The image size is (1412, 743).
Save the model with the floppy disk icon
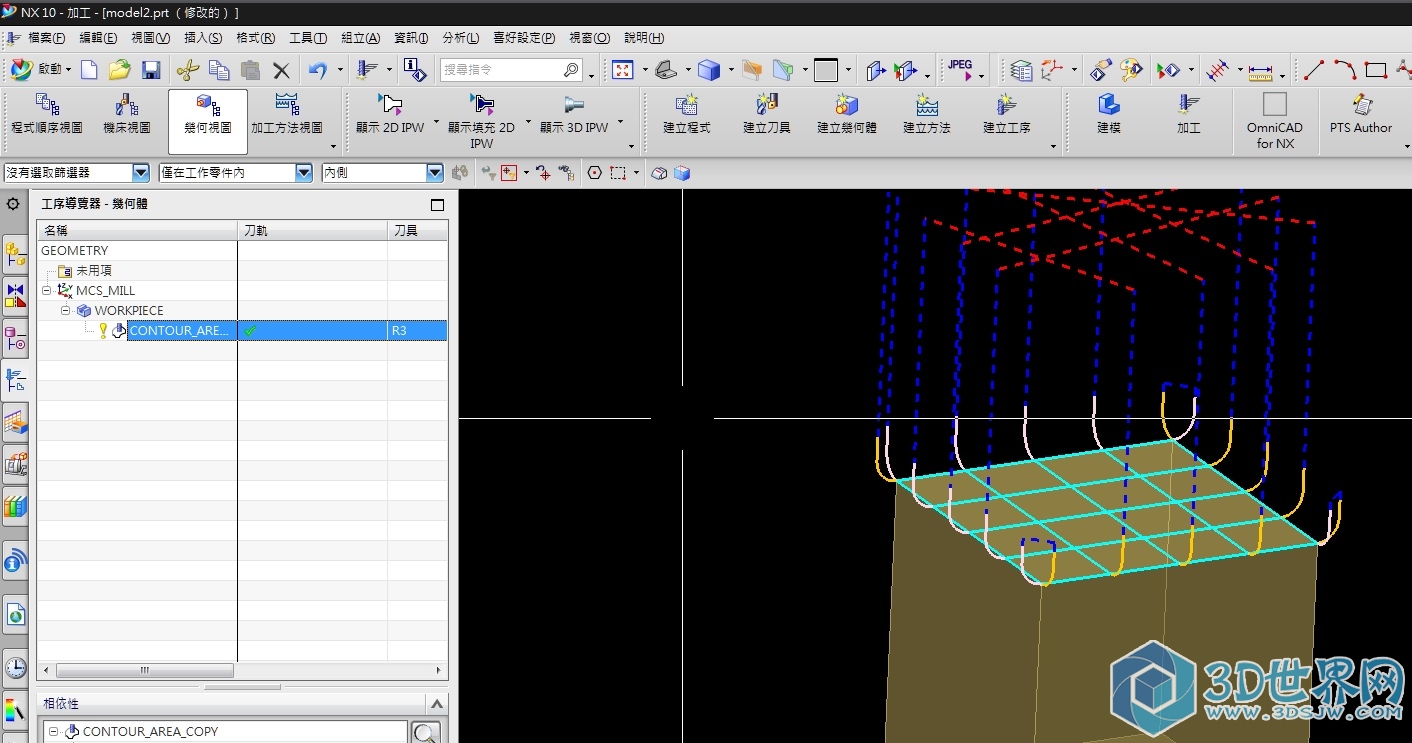click(151, 70)
